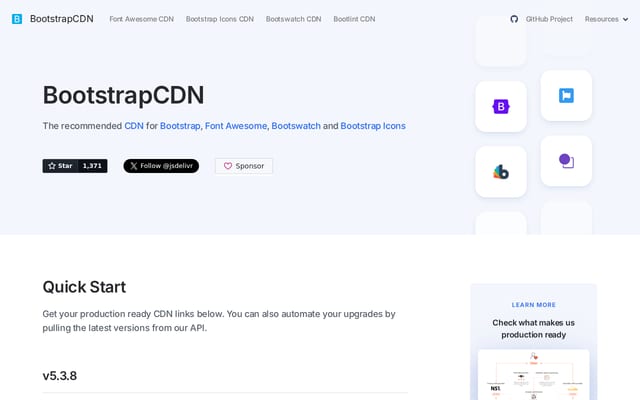Viewport: 640px width, 400px height.
Task: Open the GitHub Project link
Action: (549, 19)
